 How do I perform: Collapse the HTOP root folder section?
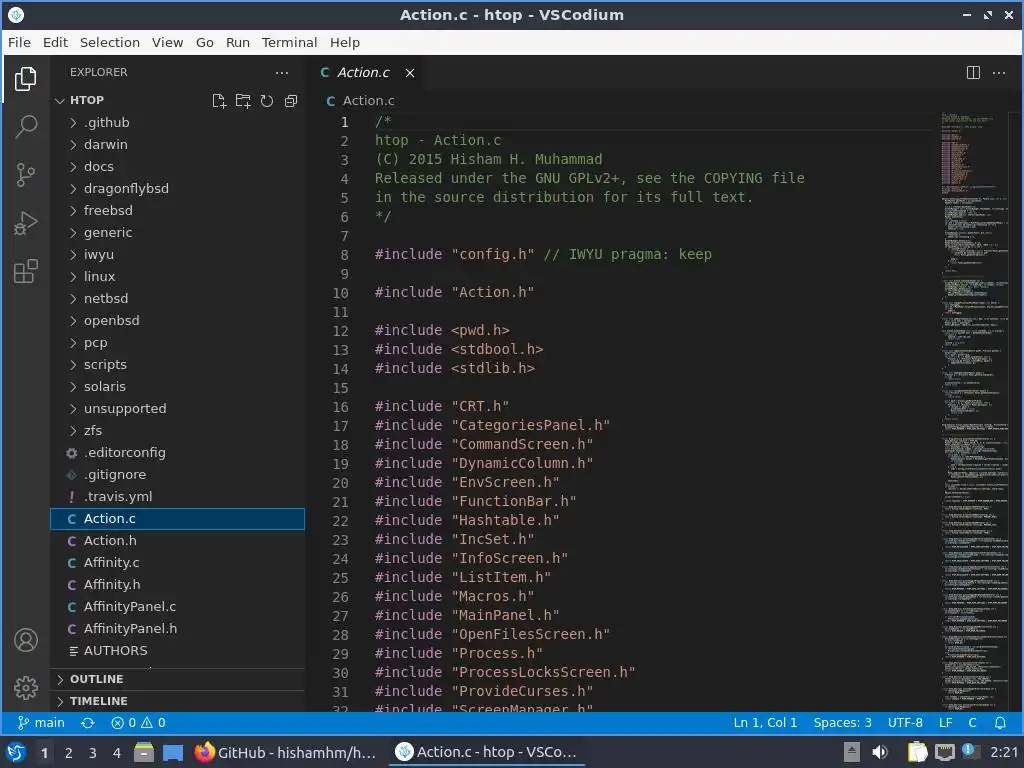point(86,101)
